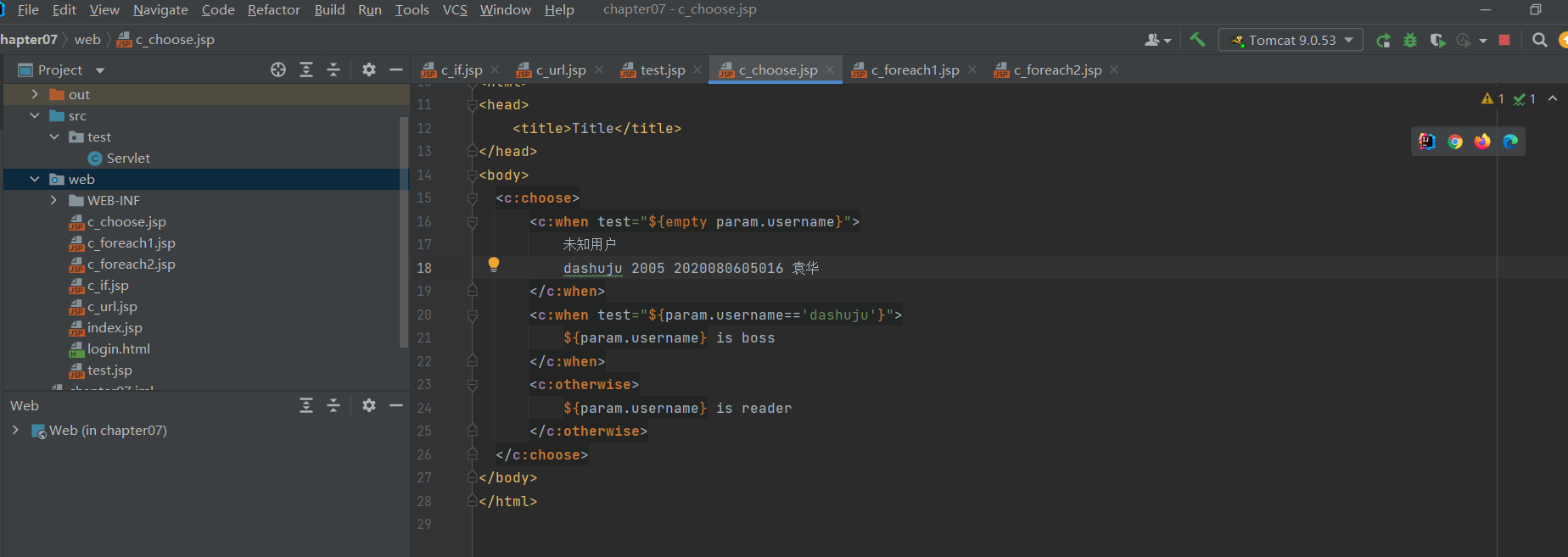Screen dimensions: 1568x557
Task: Start debugging with the green bug icon
Action: click(1410, 40)
